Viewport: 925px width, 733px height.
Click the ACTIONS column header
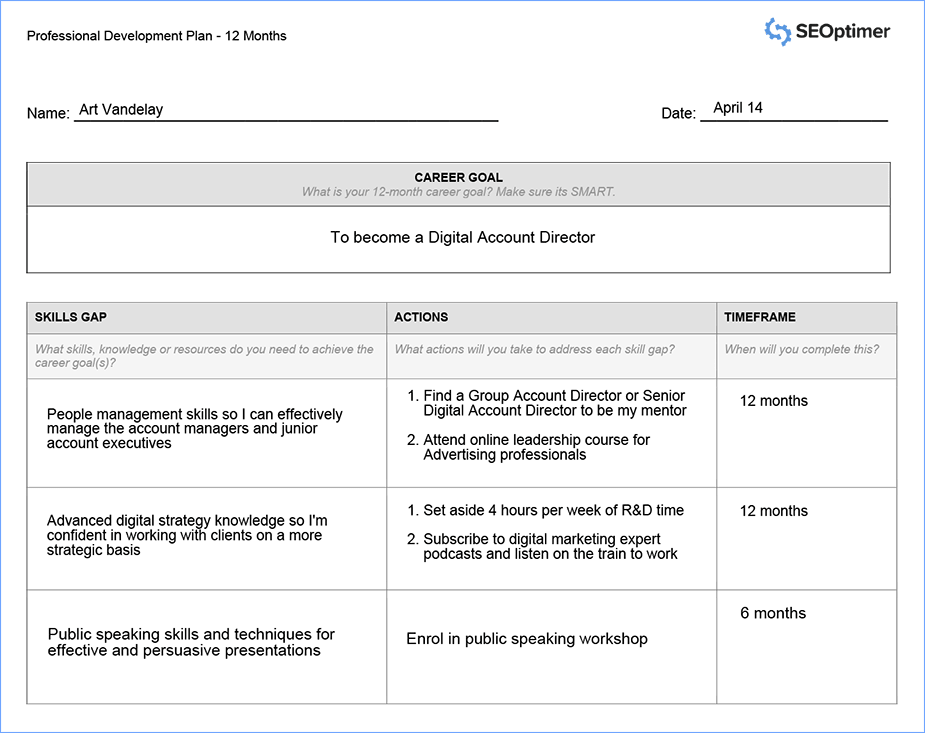[421, 317]
